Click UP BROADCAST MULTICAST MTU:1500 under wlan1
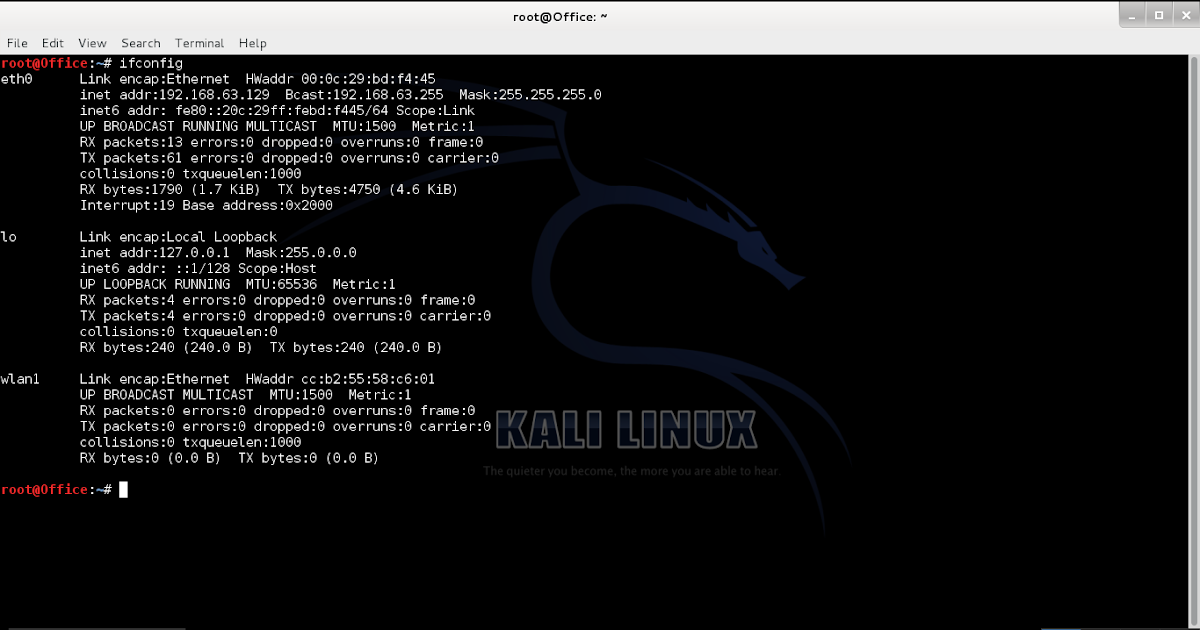Viewport: 1200px width, 630px height. click(246, 395)
